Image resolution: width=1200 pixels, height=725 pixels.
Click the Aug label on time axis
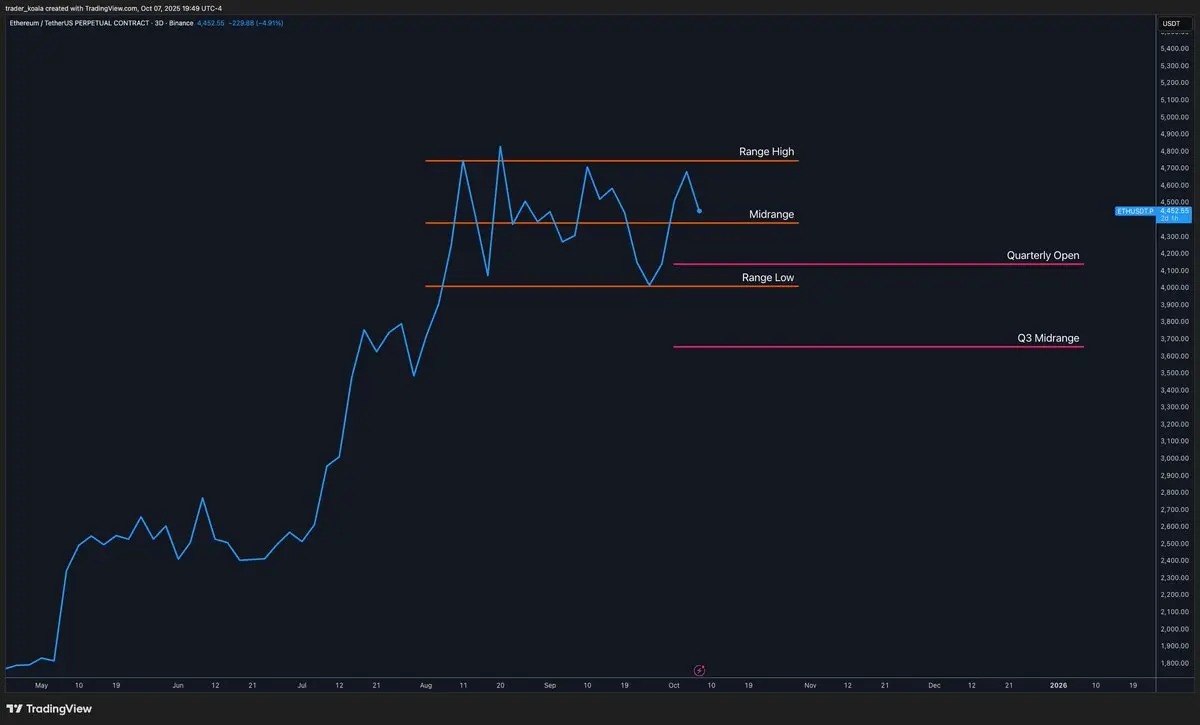[x=426, y=686]
